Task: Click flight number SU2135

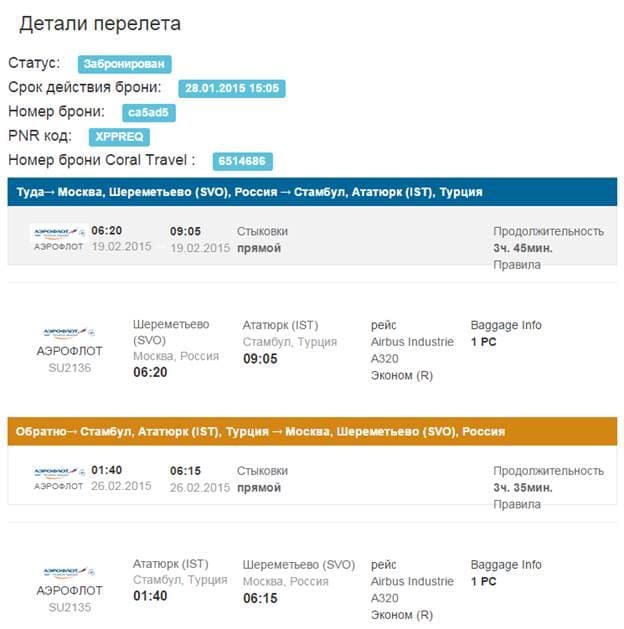Action: point(70,607)
